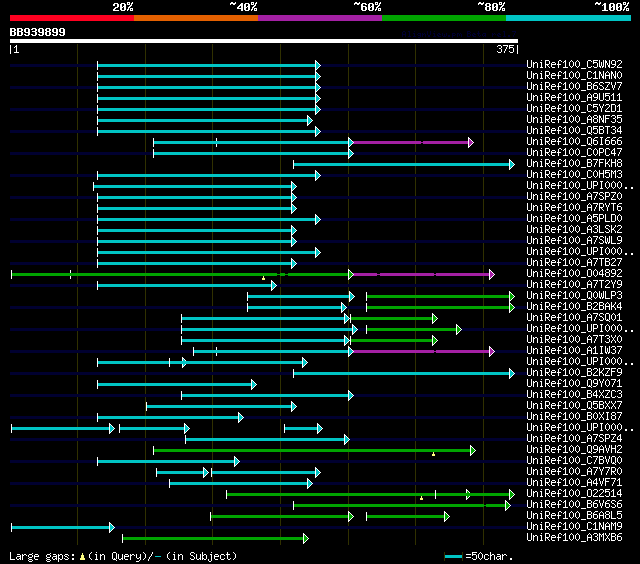The height and width of the screenshot is (564, 640).
Task: Click the green ~80% identity legend bar
Action: click(444, 18)
